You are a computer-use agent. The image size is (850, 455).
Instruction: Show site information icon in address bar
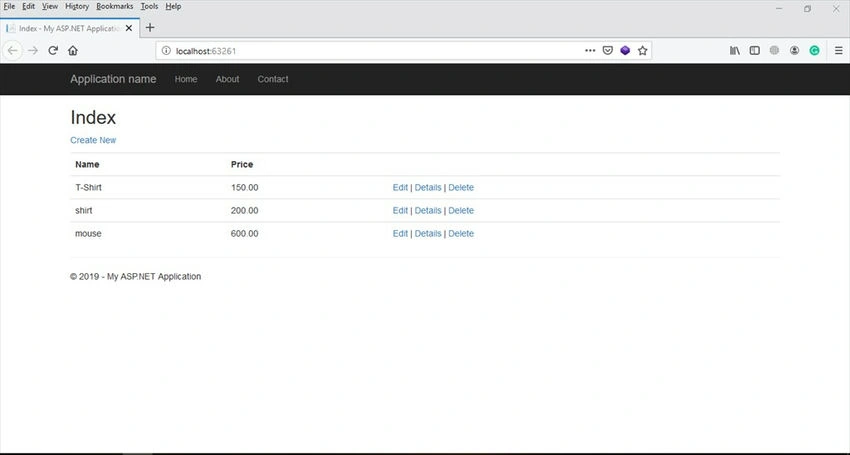pos(166,50)
